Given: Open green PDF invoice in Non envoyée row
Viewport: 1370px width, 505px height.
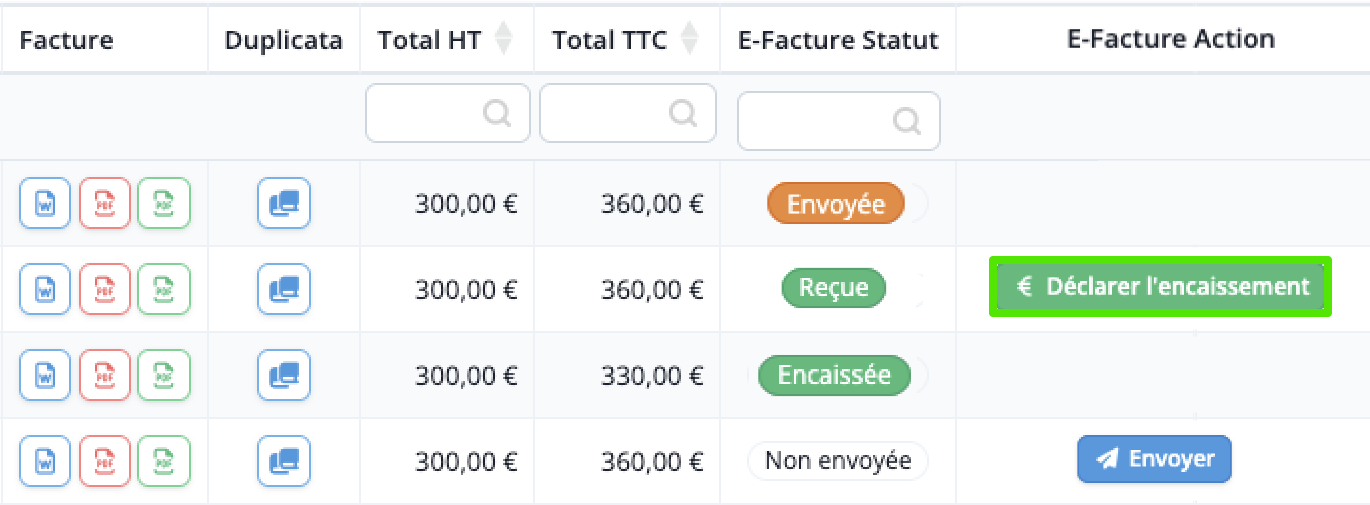Looking at the screenshot, I should [164, 461].
